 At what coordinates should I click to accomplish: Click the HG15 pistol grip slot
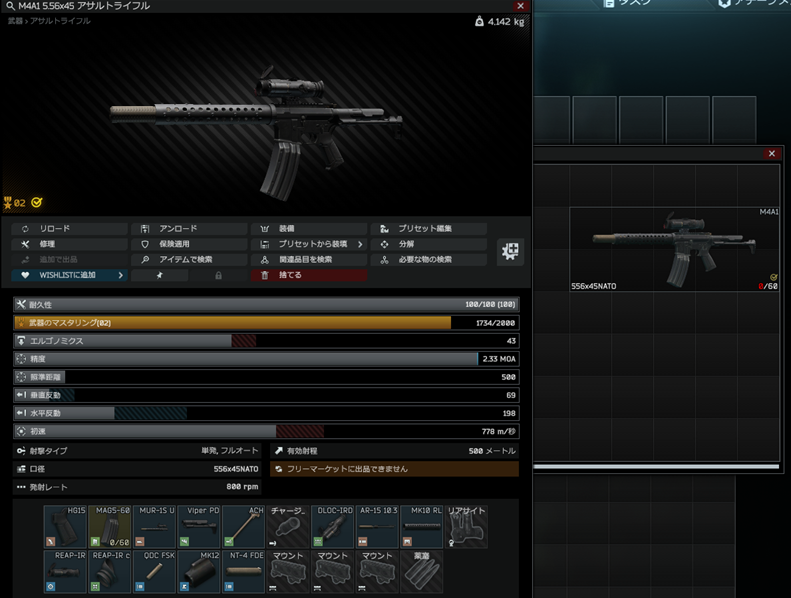pyautogui.click(x=65, y=526)
